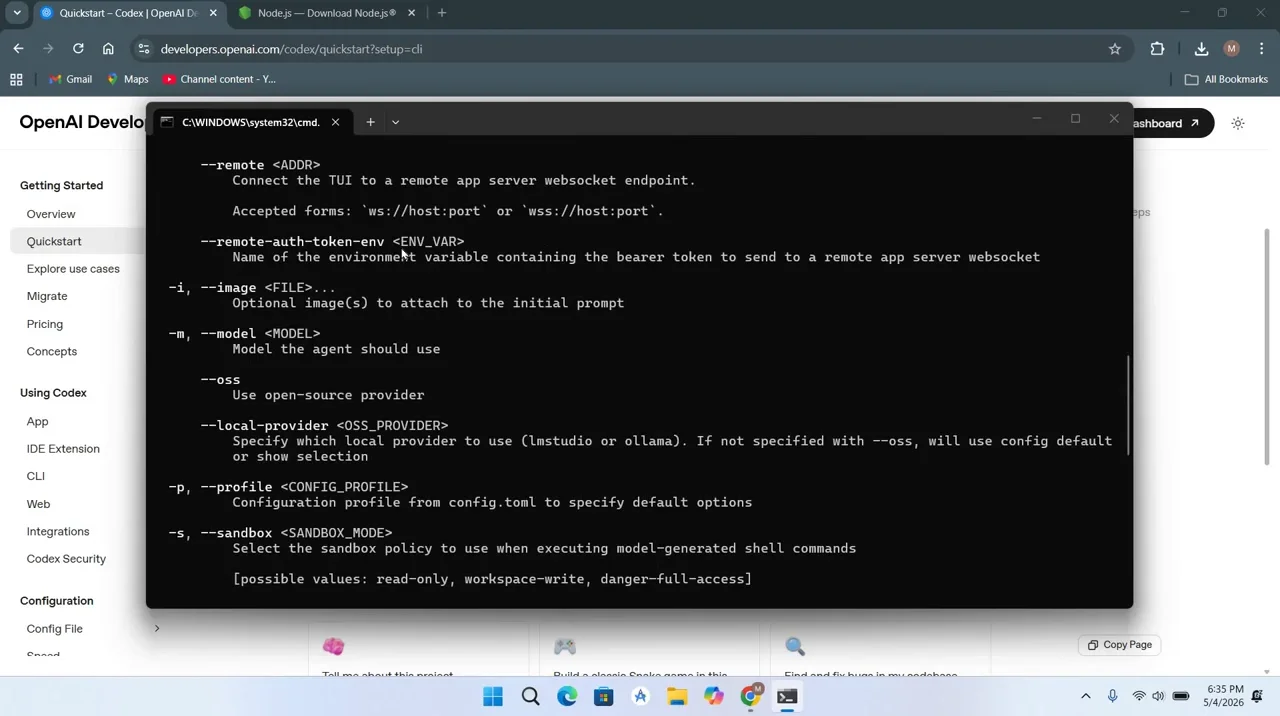The image size is (1280, 716).
Task: Open Codex Security sidebar page
Action: [x=66, y=559]
